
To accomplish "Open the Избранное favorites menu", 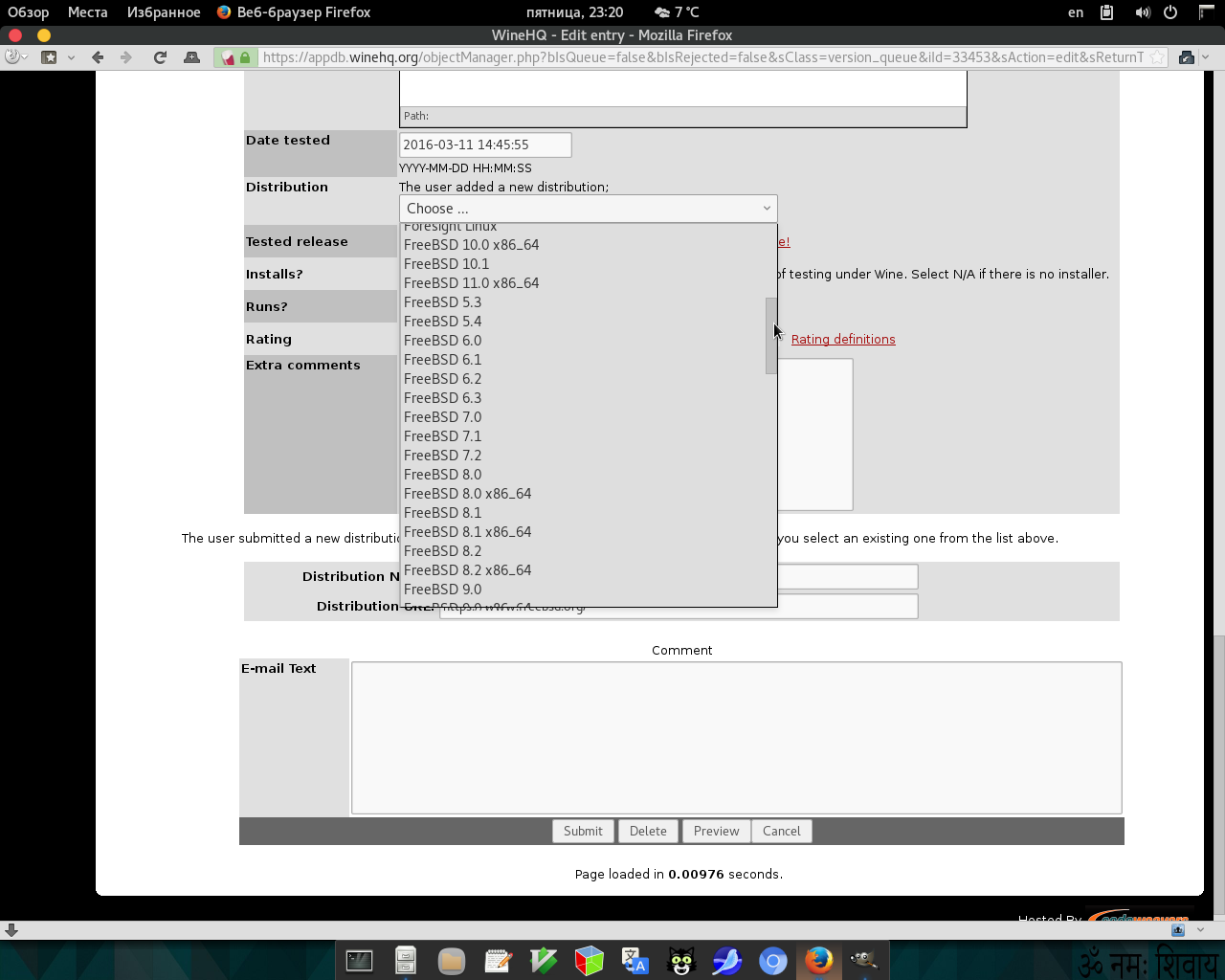I will [164, 12].
